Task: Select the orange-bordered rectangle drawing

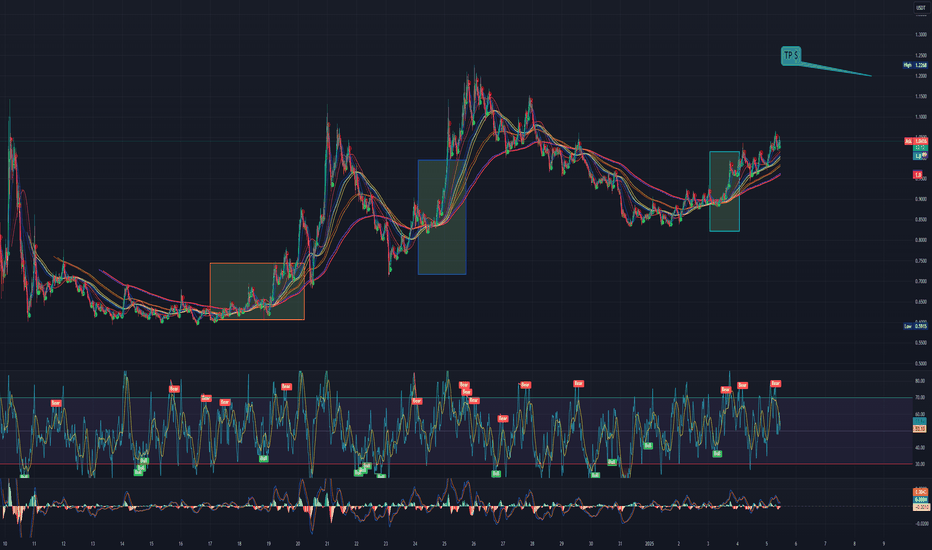Action: point(257,291)
